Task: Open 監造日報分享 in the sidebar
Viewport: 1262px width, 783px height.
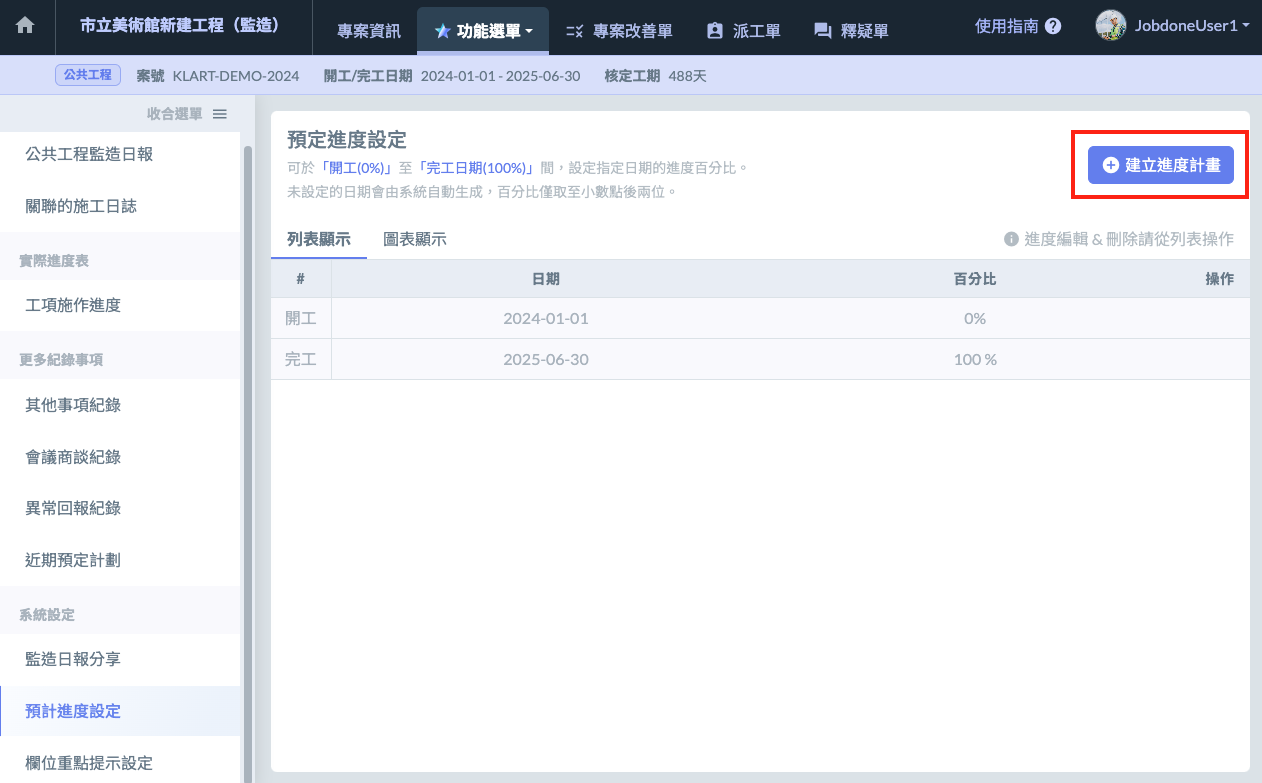Action: tap(120, 659)
